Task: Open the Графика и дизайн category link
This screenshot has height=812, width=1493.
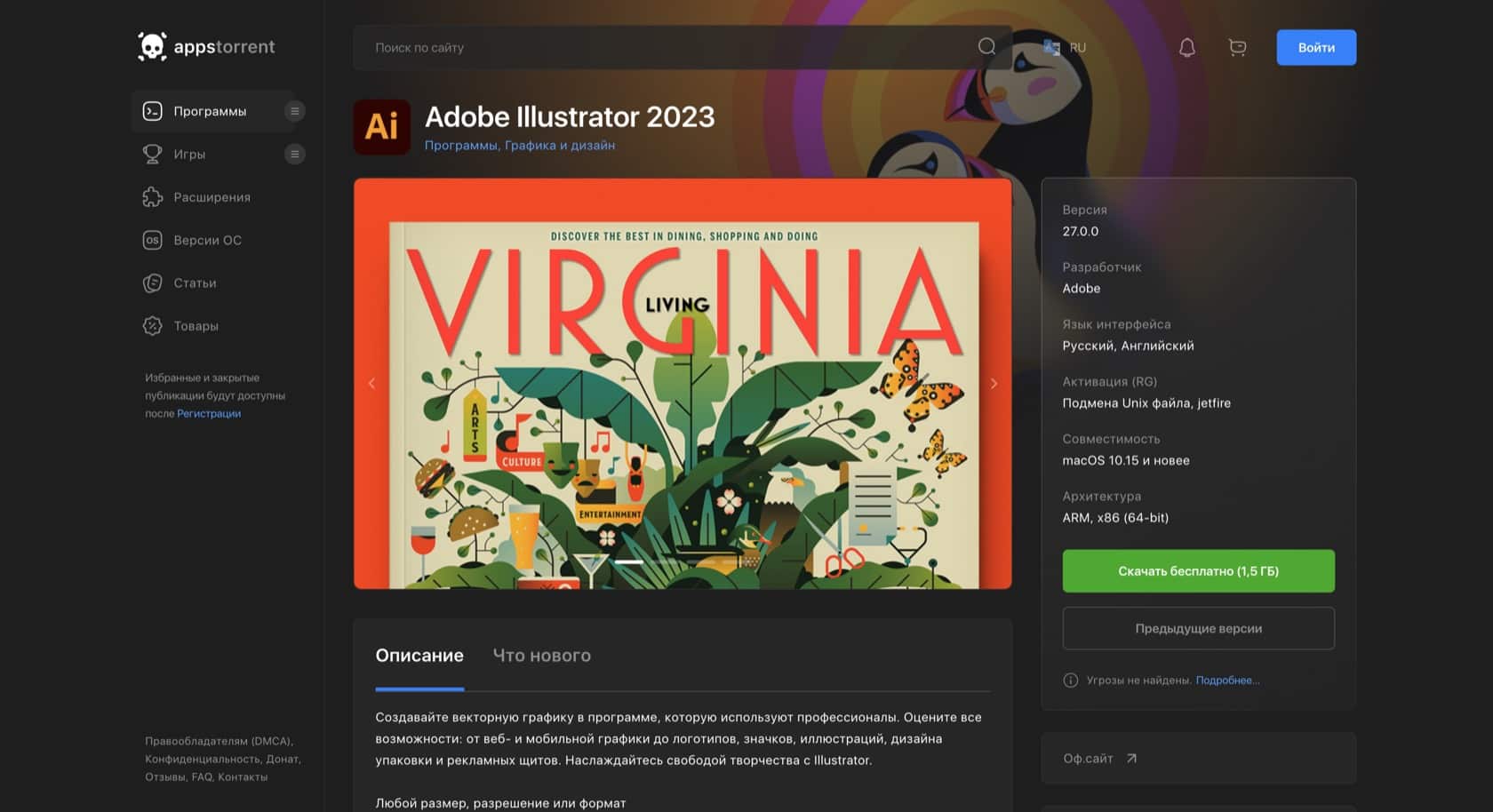Action: pos(560,145)
